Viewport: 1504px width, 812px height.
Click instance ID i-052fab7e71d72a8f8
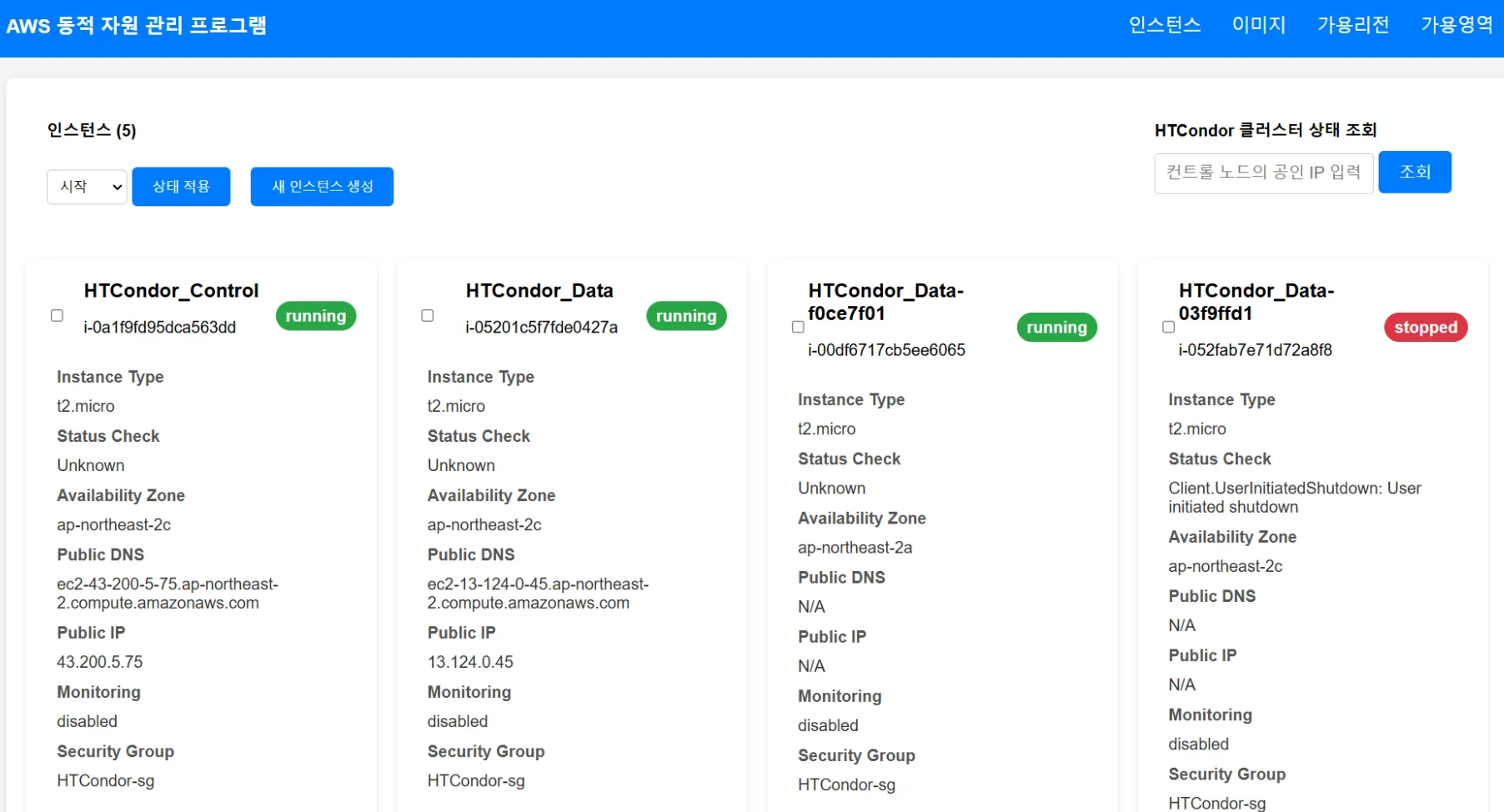tap(1255, 350)
